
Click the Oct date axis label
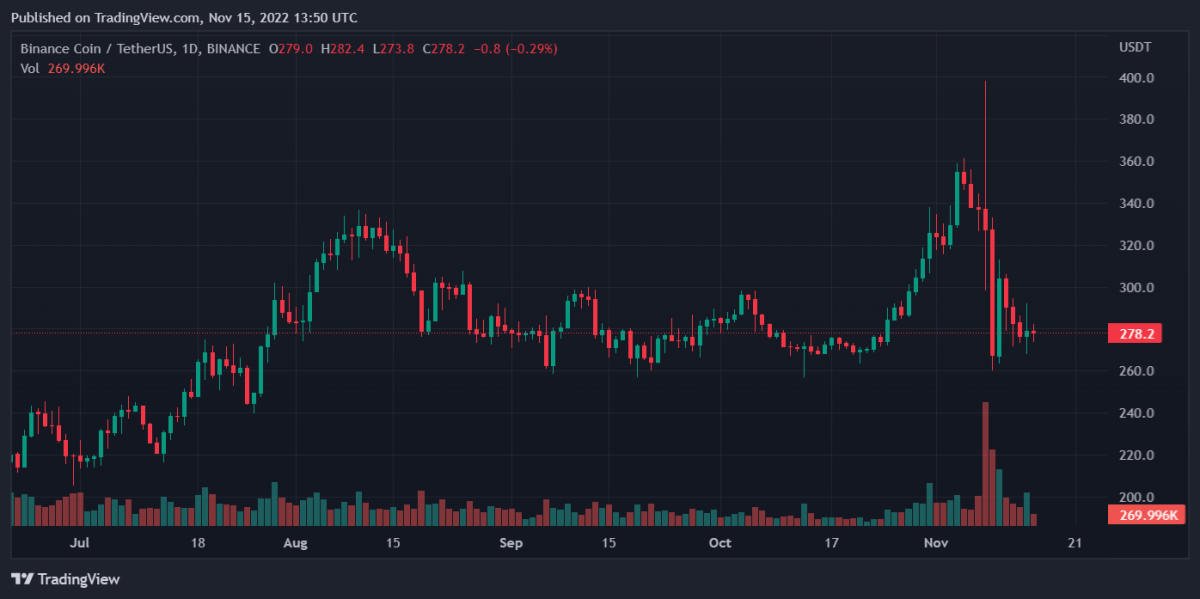tap(719, 543)
